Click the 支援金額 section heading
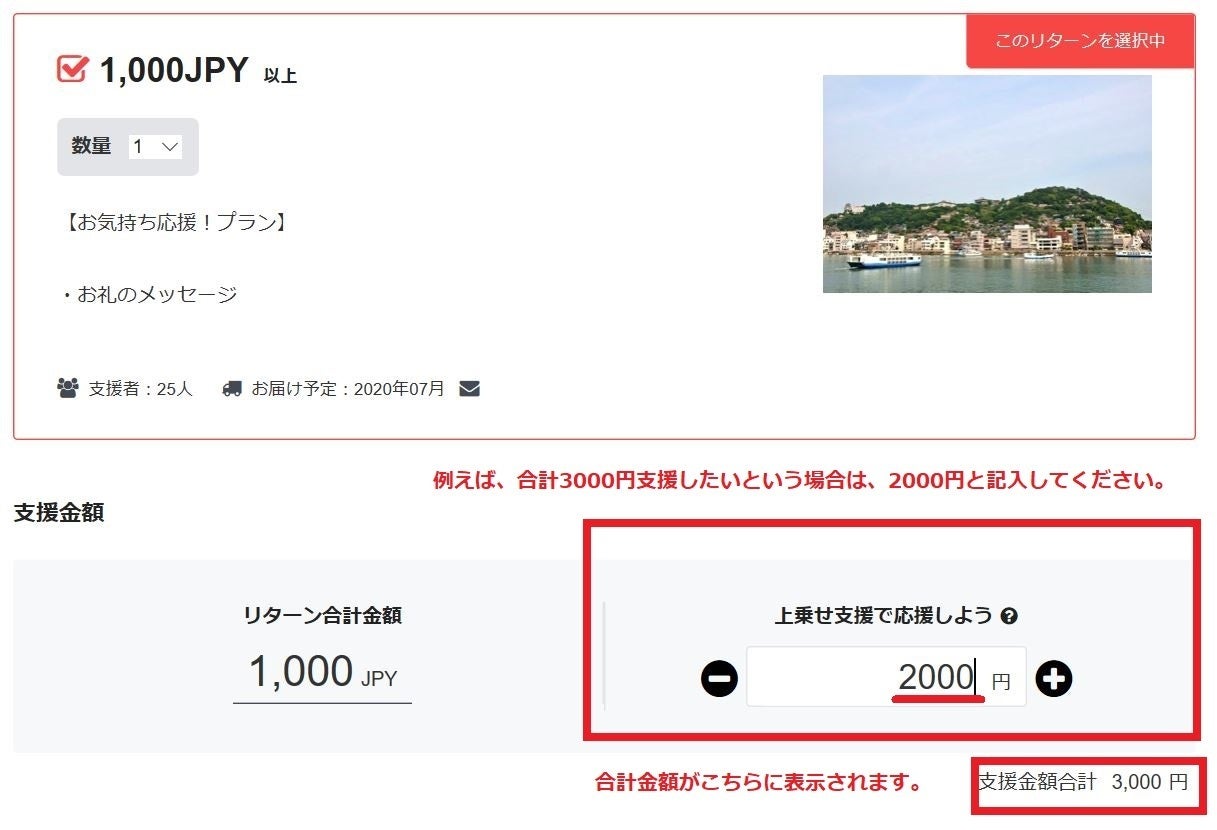The width and height of the screenshot is (1217, 830). coord(58,513)
